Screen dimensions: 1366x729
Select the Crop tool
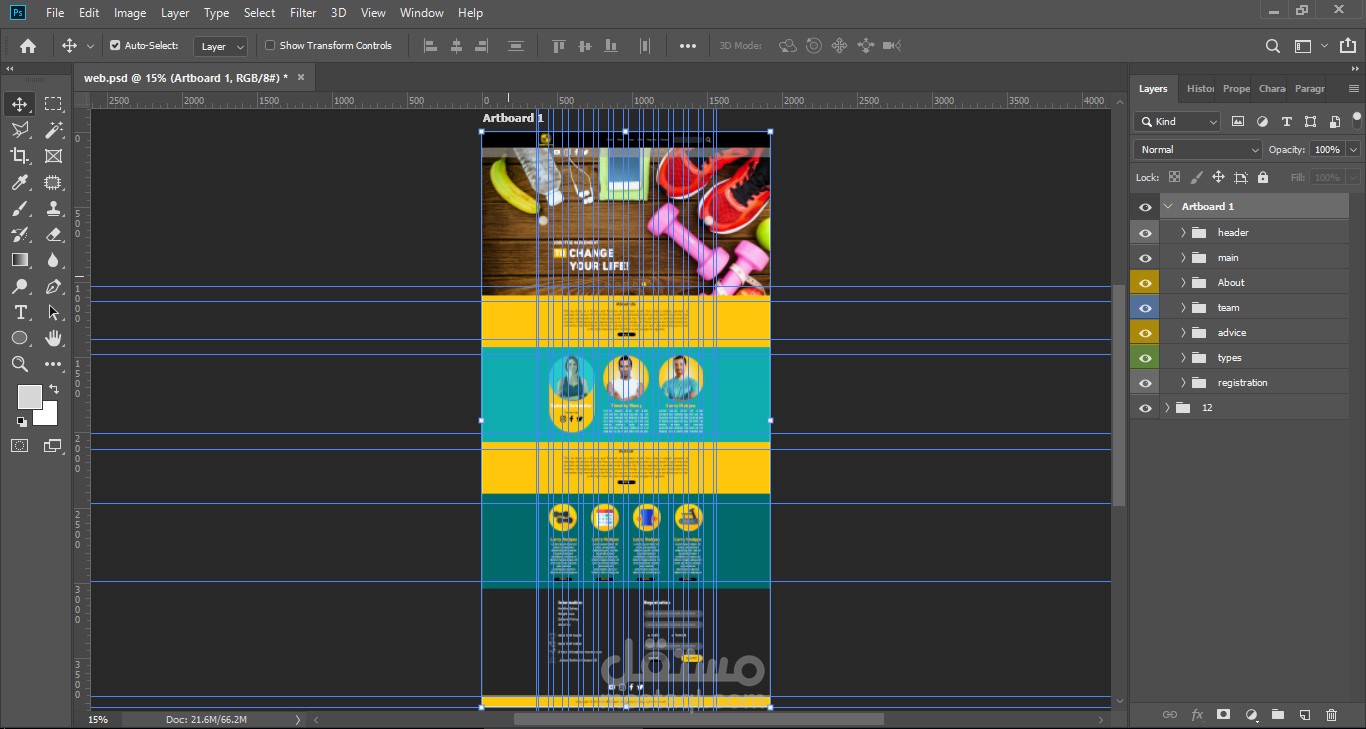20,156
